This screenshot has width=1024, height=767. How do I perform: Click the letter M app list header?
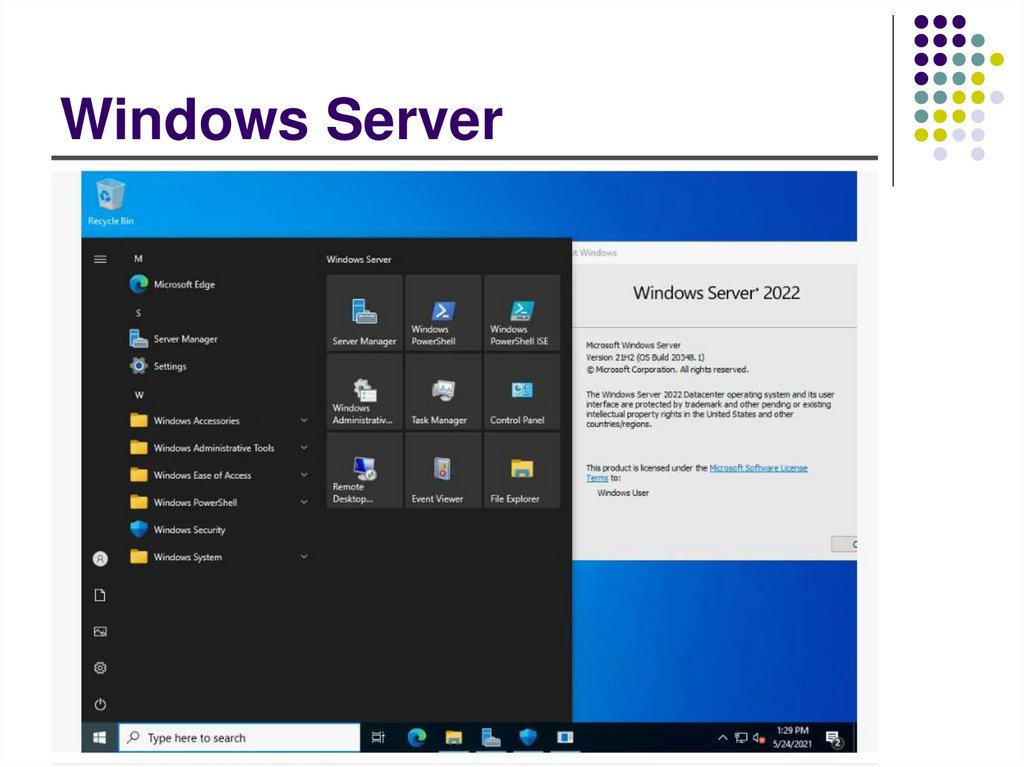pyautogui.click(x=138, y=259)
